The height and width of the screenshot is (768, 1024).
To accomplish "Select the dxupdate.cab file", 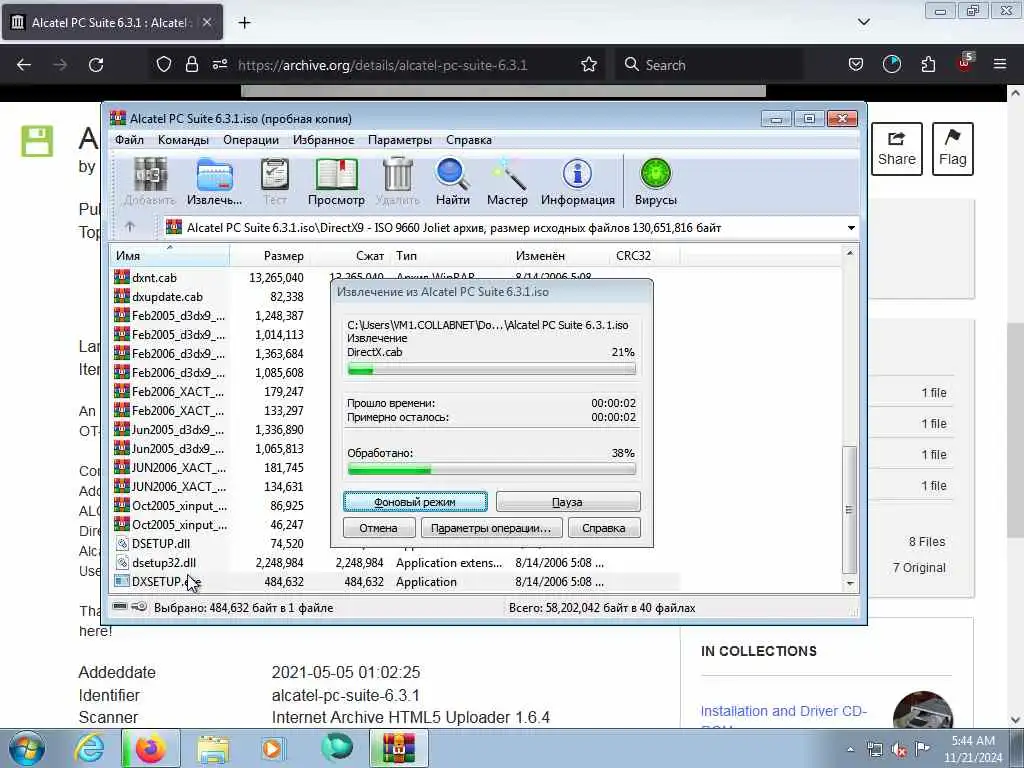I will [167, 296].
